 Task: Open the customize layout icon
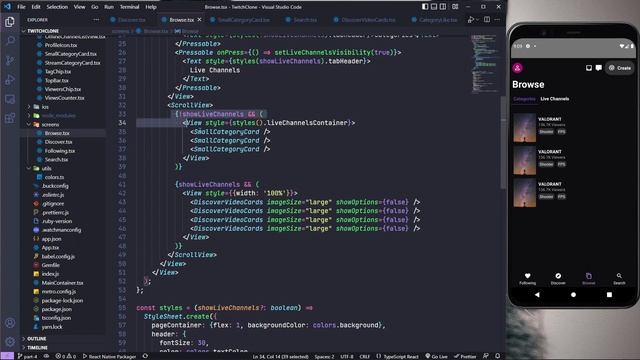(x=455, y=7)
